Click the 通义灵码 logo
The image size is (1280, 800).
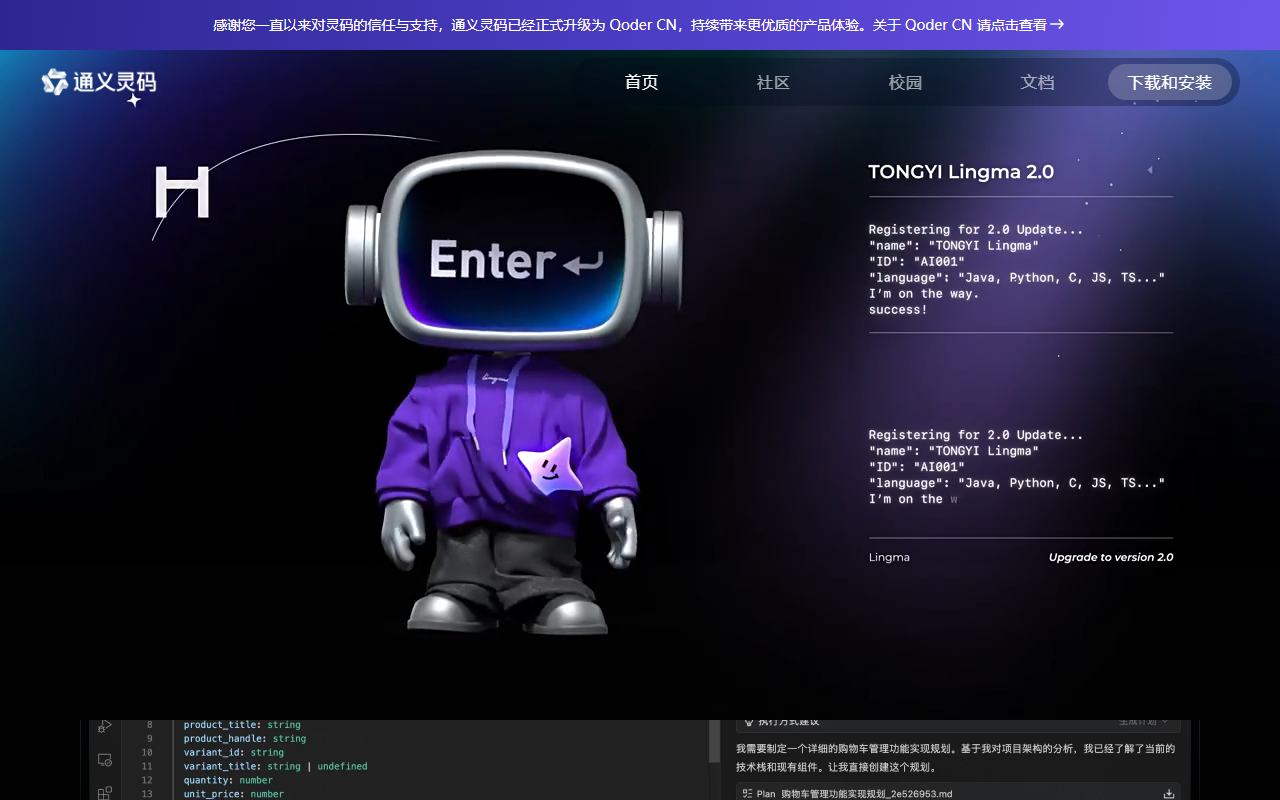pos(99,84)
